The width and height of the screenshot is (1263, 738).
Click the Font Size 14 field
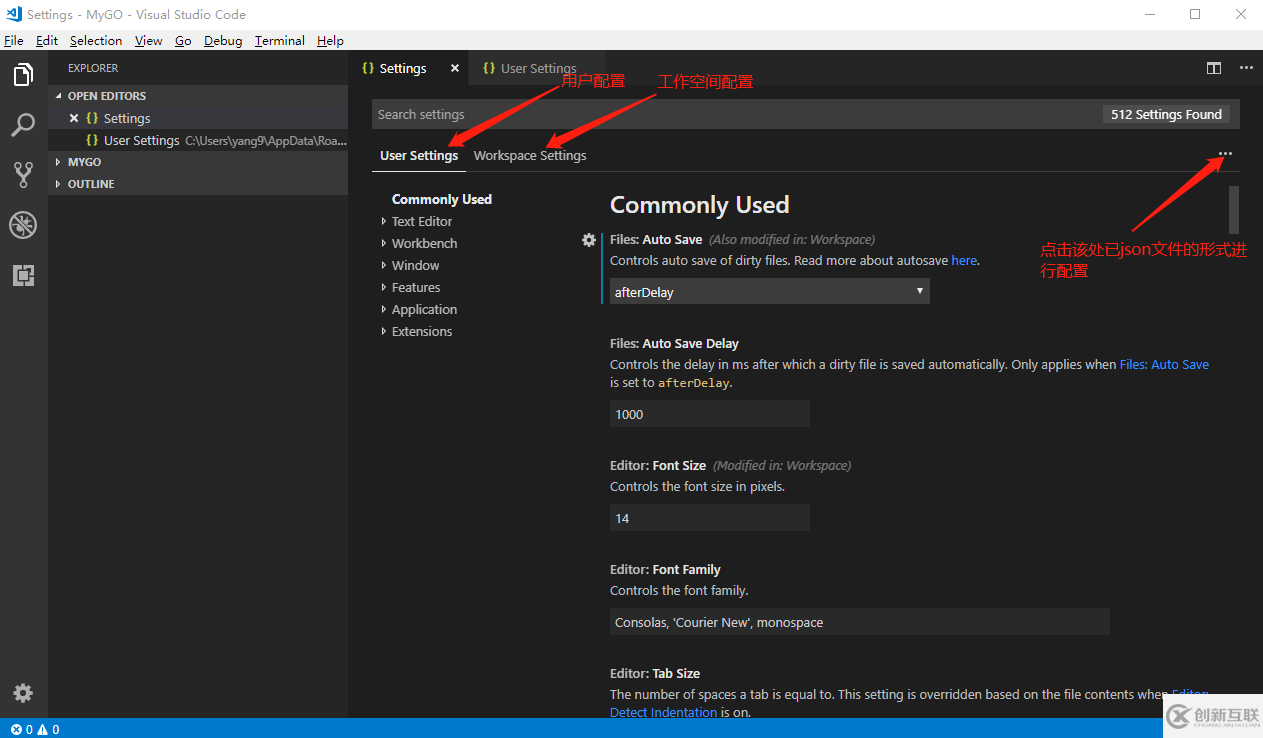pos(710,518)
